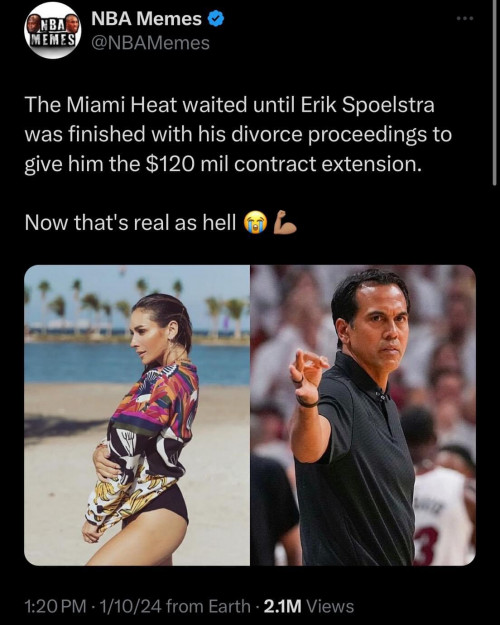500x625 pixels.
Task: Open the NBA Memes profile avatar
Action: coord(52,31)
